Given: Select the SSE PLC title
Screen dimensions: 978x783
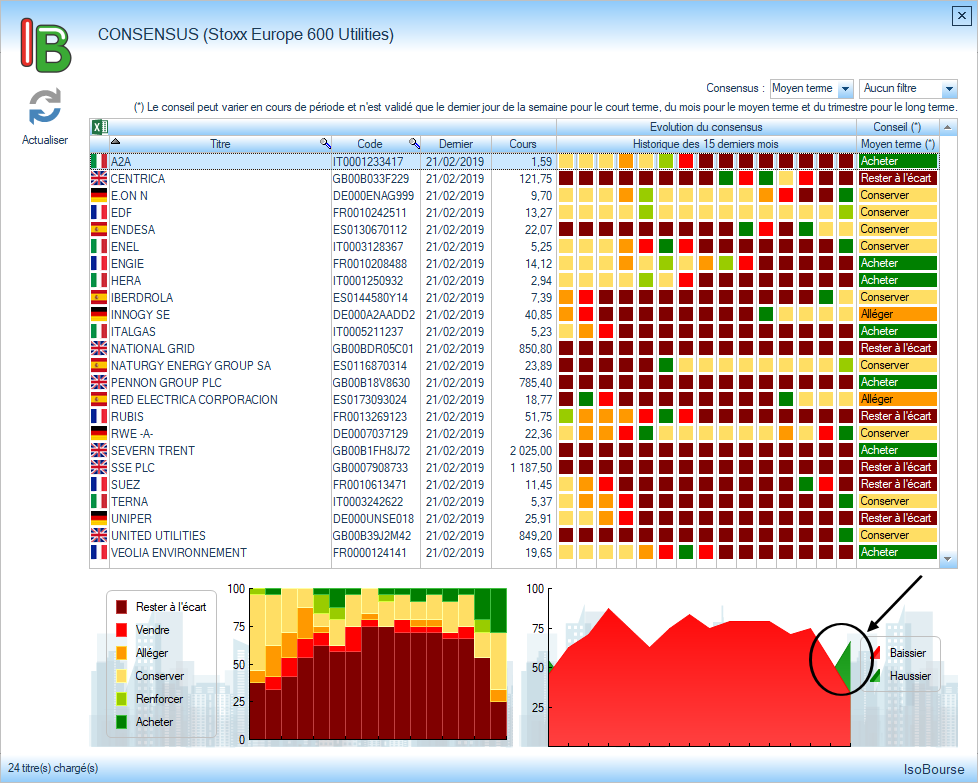Looking at the screenshot, I should (x=134, y=468).
